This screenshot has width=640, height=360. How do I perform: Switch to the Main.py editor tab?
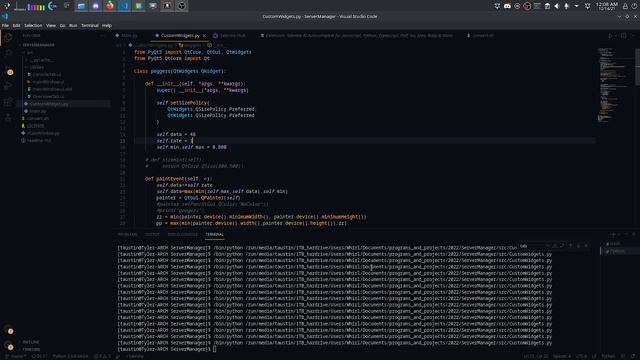tap(129, 36)
